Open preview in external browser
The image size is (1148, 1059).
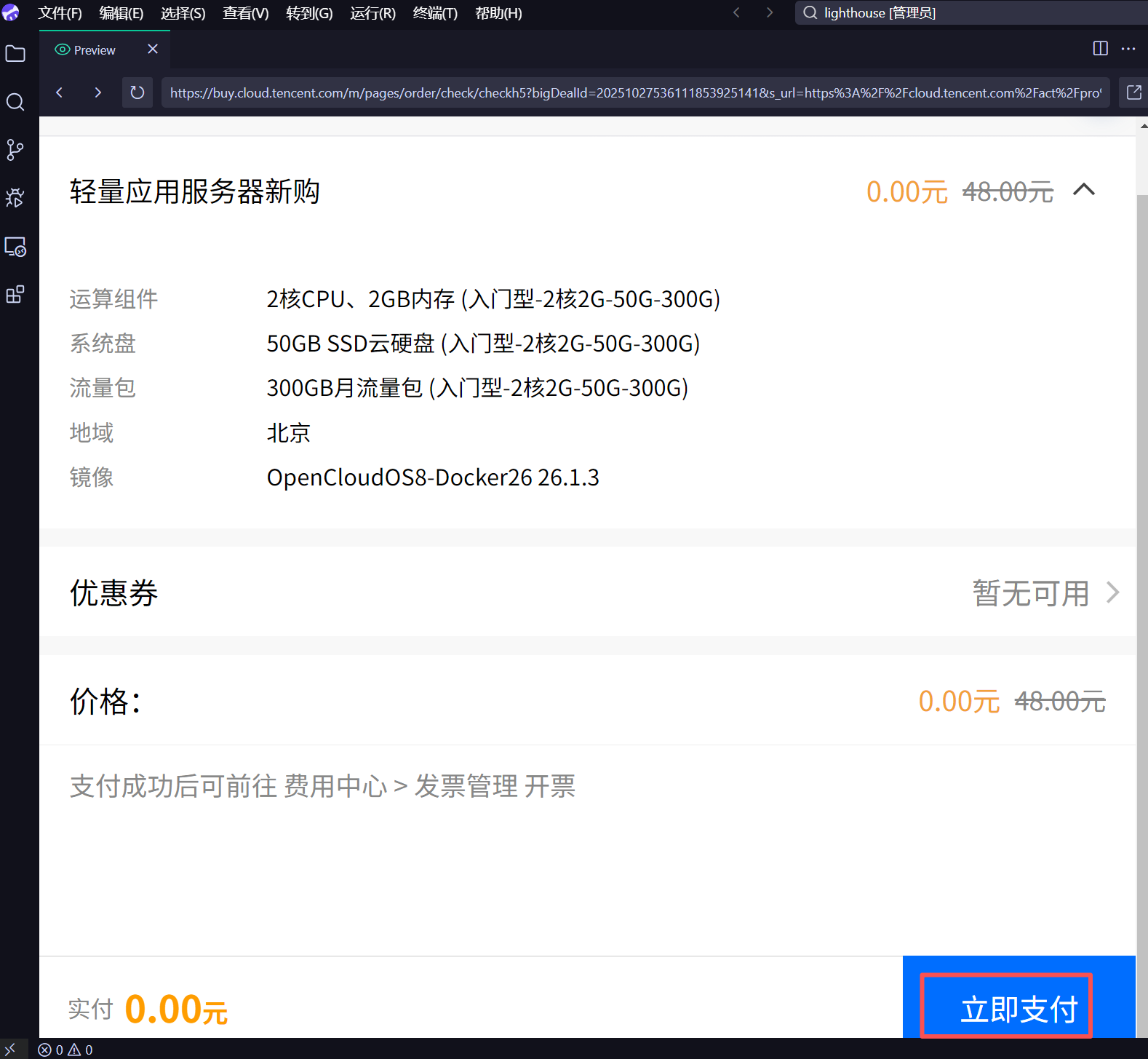tap(1133, 92)
